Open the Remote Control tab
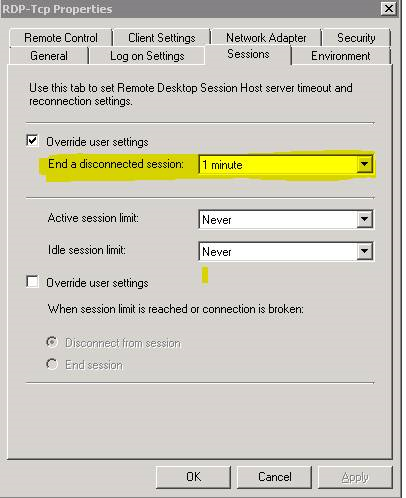 [x=61, y=38]
